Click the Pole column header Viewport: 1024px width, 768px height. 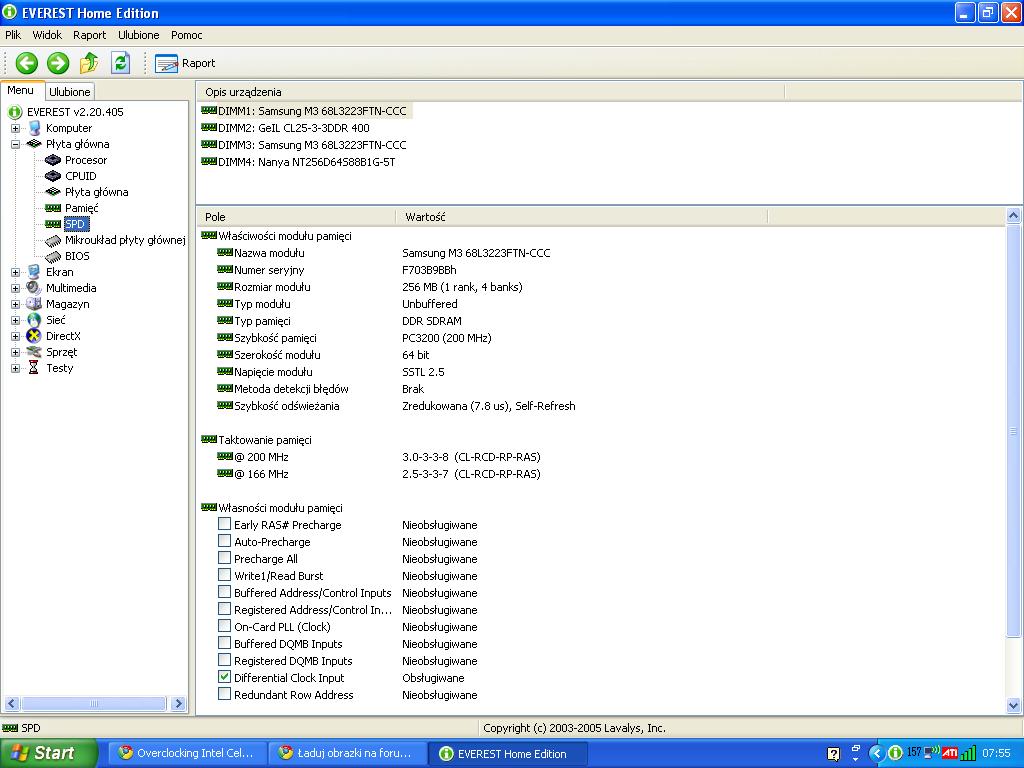296,217
